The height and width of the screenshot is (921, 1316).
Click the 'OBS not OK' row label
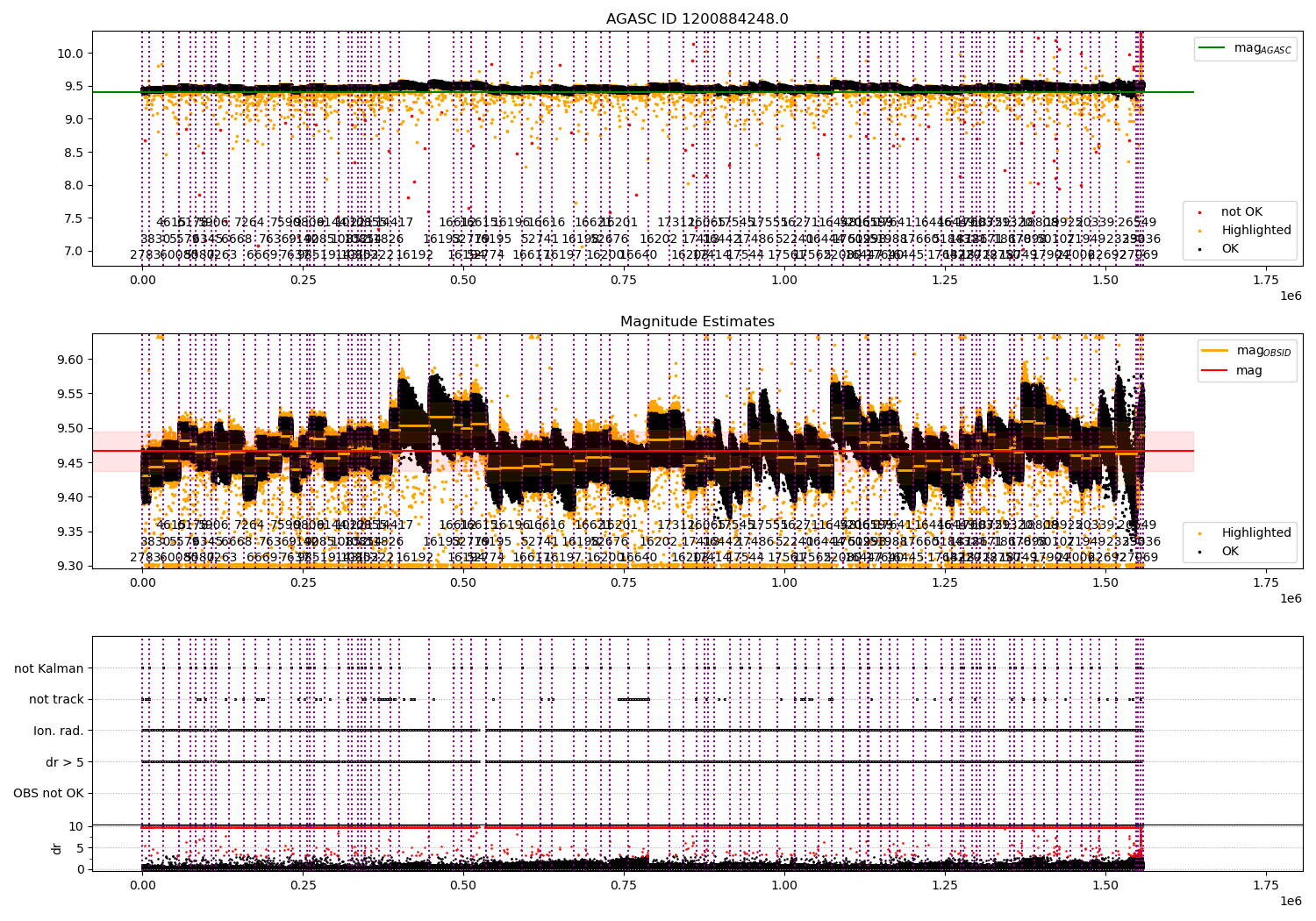click(48, 793)
